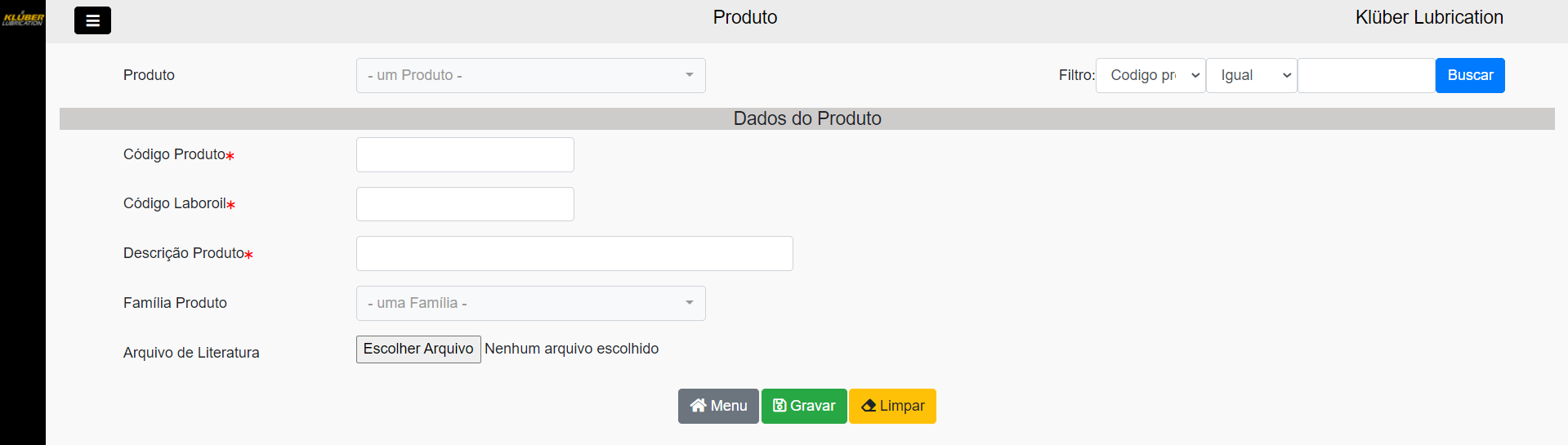The width and height of the screenshot is (1568, 445).
Task: Click the Klüber Lubrication logo
Action: click(x=23, y=18)
